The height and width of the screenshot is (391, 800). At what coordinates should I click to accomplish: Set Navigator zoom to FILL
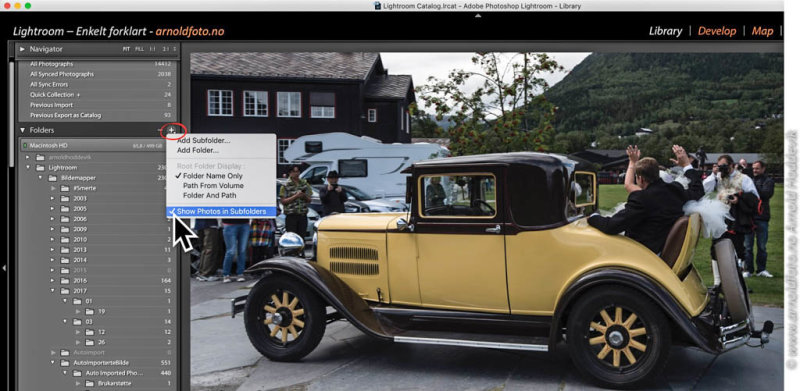point(139,49)
